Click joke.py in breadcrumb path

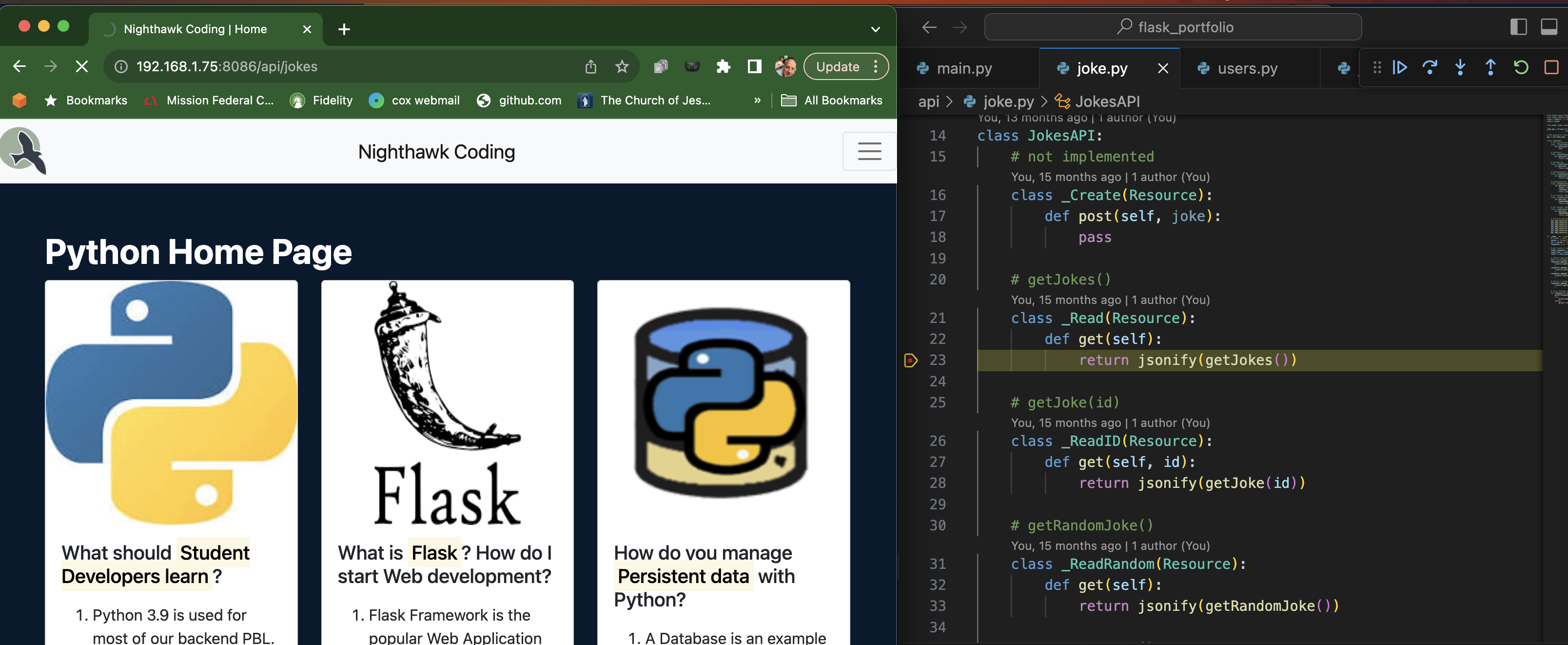click(x=1008, y=101)
